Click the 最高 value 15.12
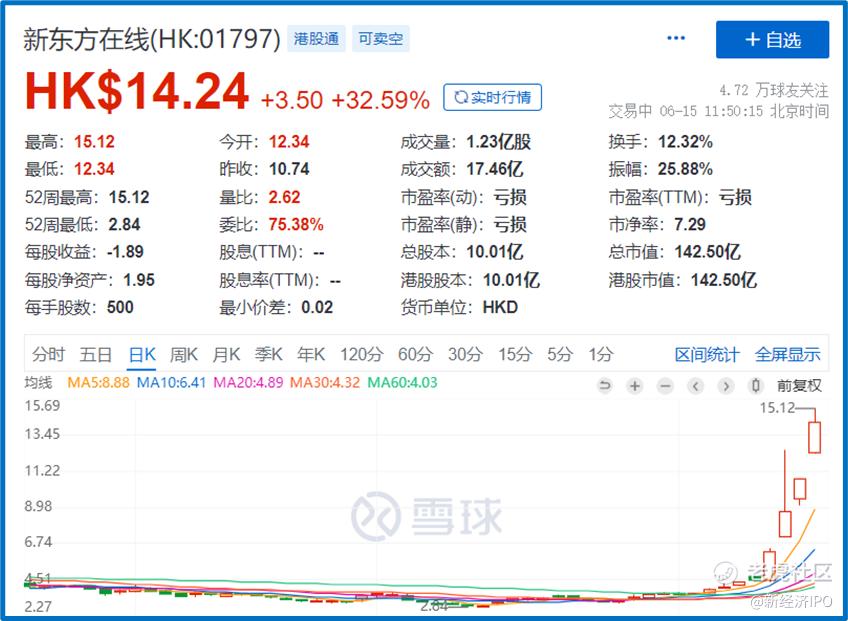 coord(94,142)
